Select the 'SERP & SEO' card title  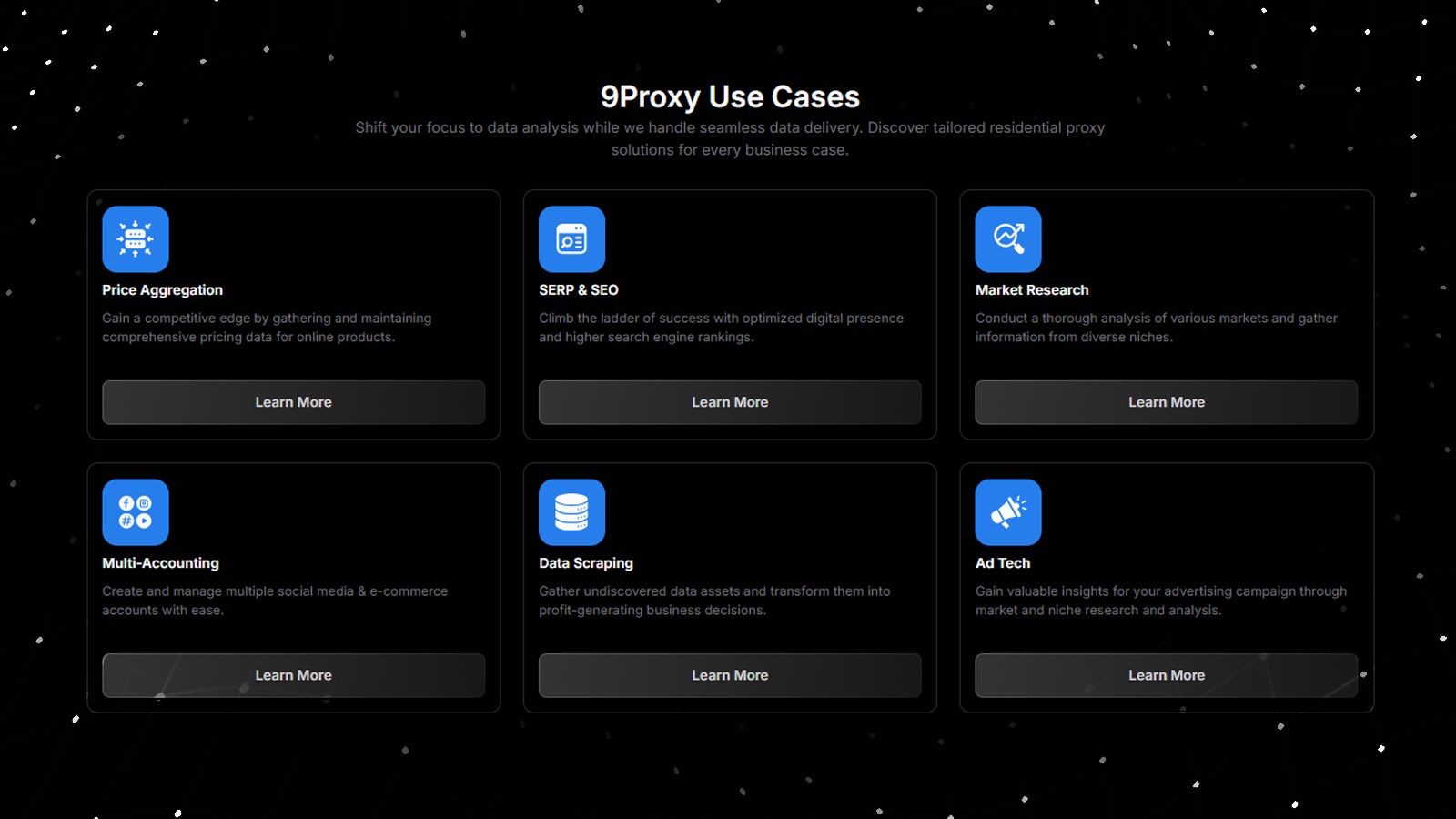tap(579, 290)
